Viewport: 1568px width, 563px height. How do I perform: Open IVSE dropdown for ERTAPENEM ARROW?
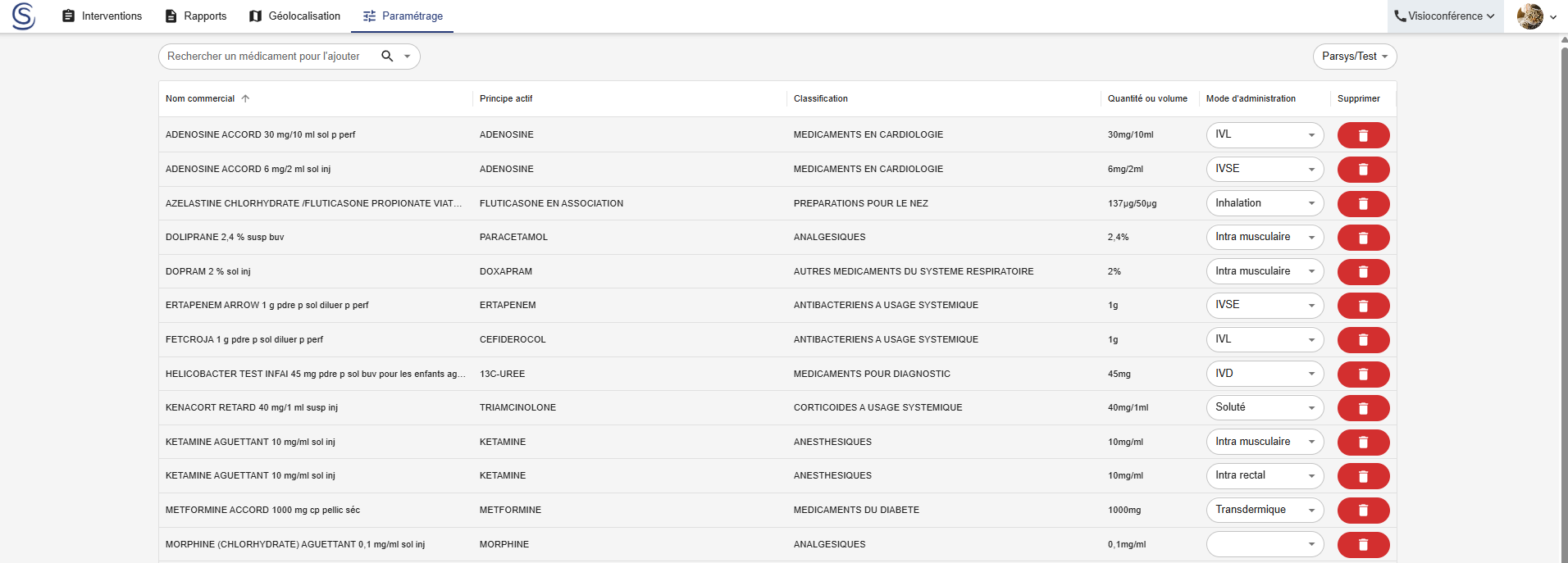1265,306
